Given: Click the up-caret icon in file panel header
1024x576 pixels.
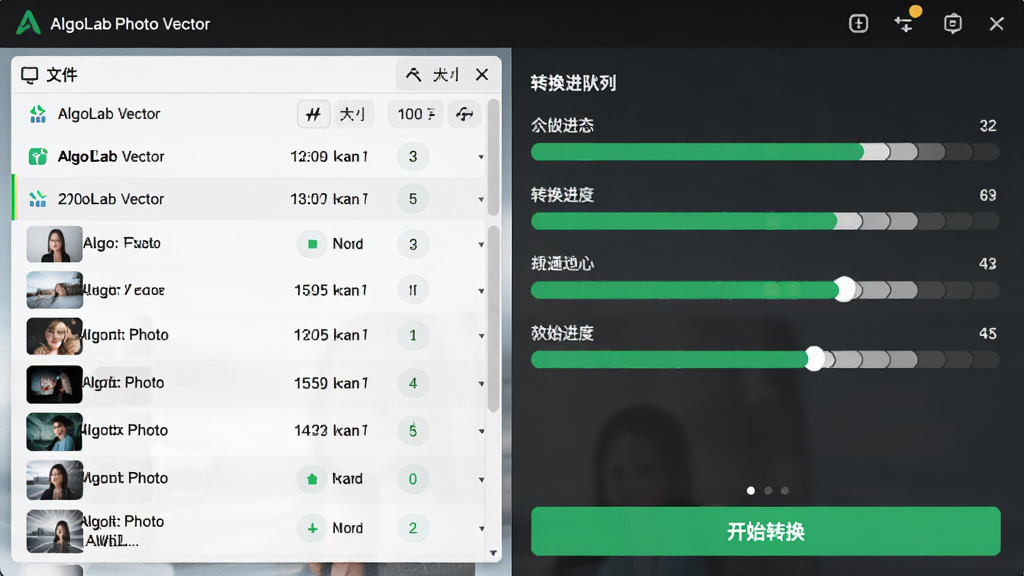Looking at the screenshot, I should click(413, 74).
